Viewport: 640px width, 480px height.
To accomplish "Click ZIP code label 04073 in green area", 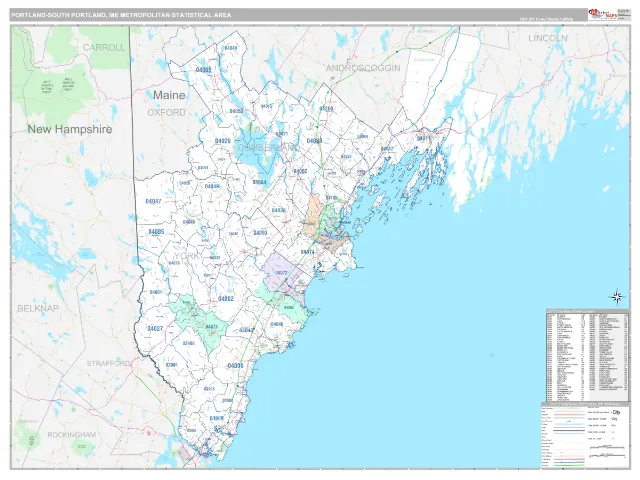I will pyautogui.click(x=211, y=327).
